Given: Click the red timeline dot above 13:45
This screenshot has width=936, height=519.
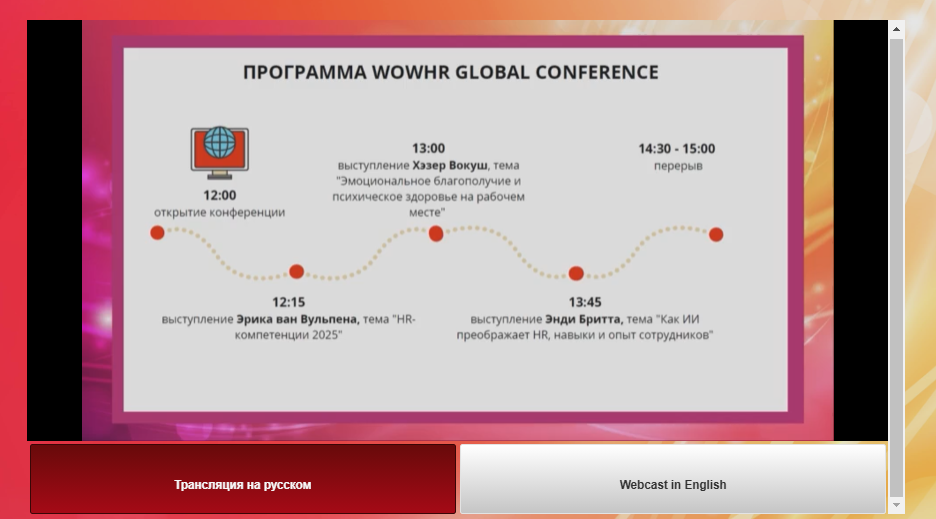Looking at the screenshot, I should pos(576,273).
